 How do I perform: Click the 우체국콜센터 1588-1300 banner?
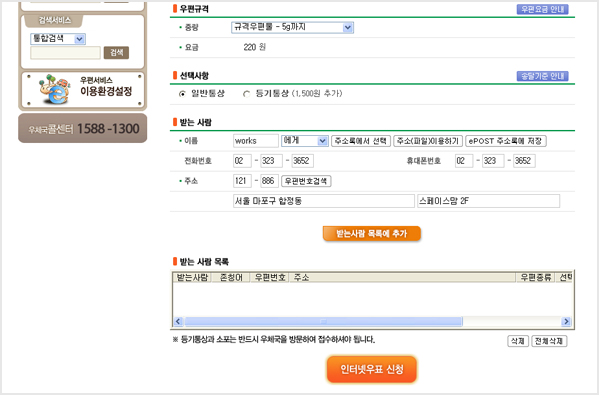tap(83, 128)
